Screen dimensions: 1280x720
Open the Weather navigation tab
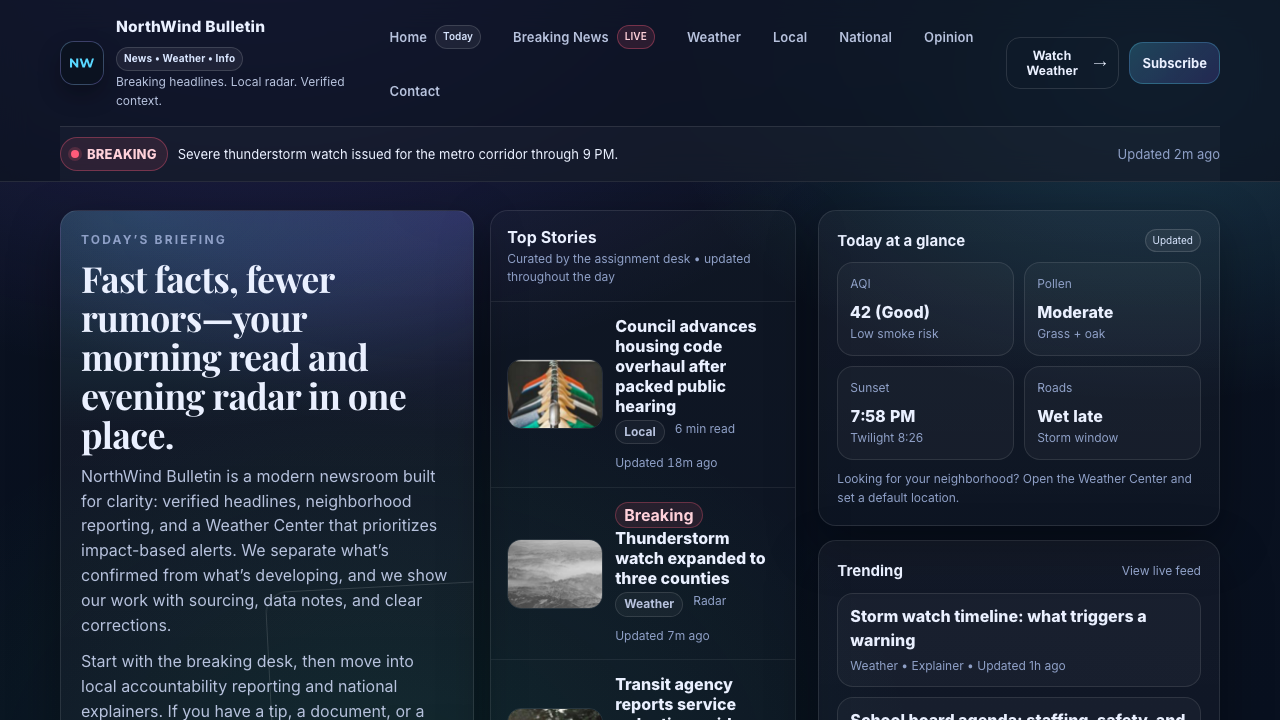click(713, 37)
